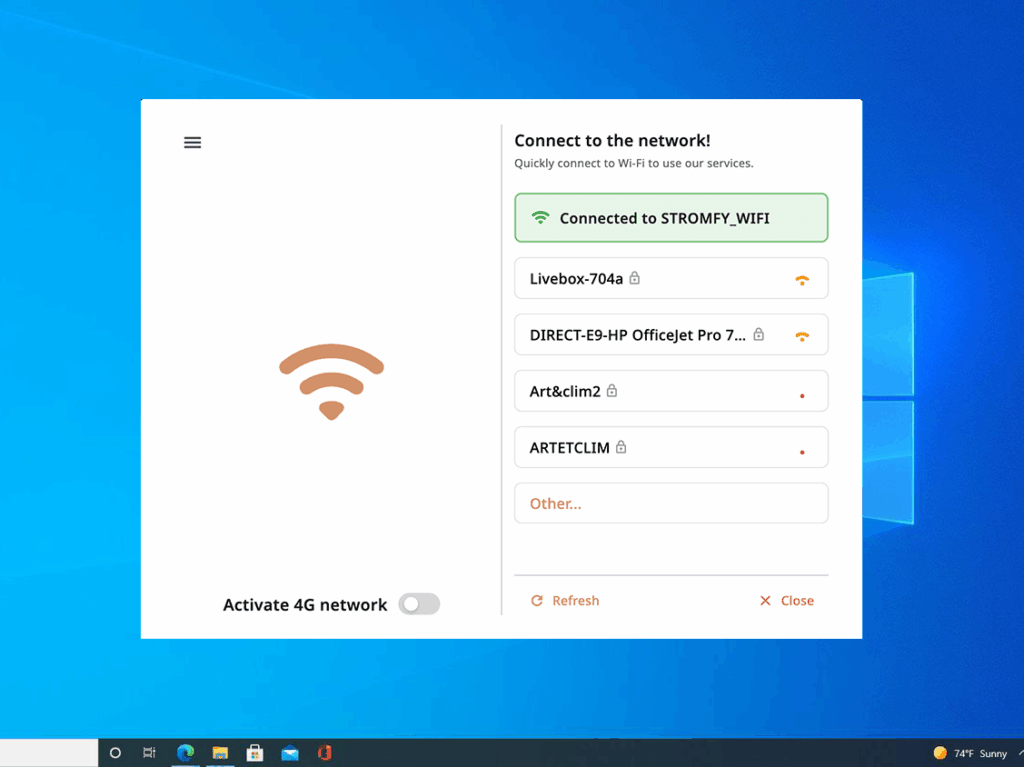Image resolution: width=1024 pixels, height=767 pixels.
Task: Open the Other... network option
Action: [x=671, y=504]
